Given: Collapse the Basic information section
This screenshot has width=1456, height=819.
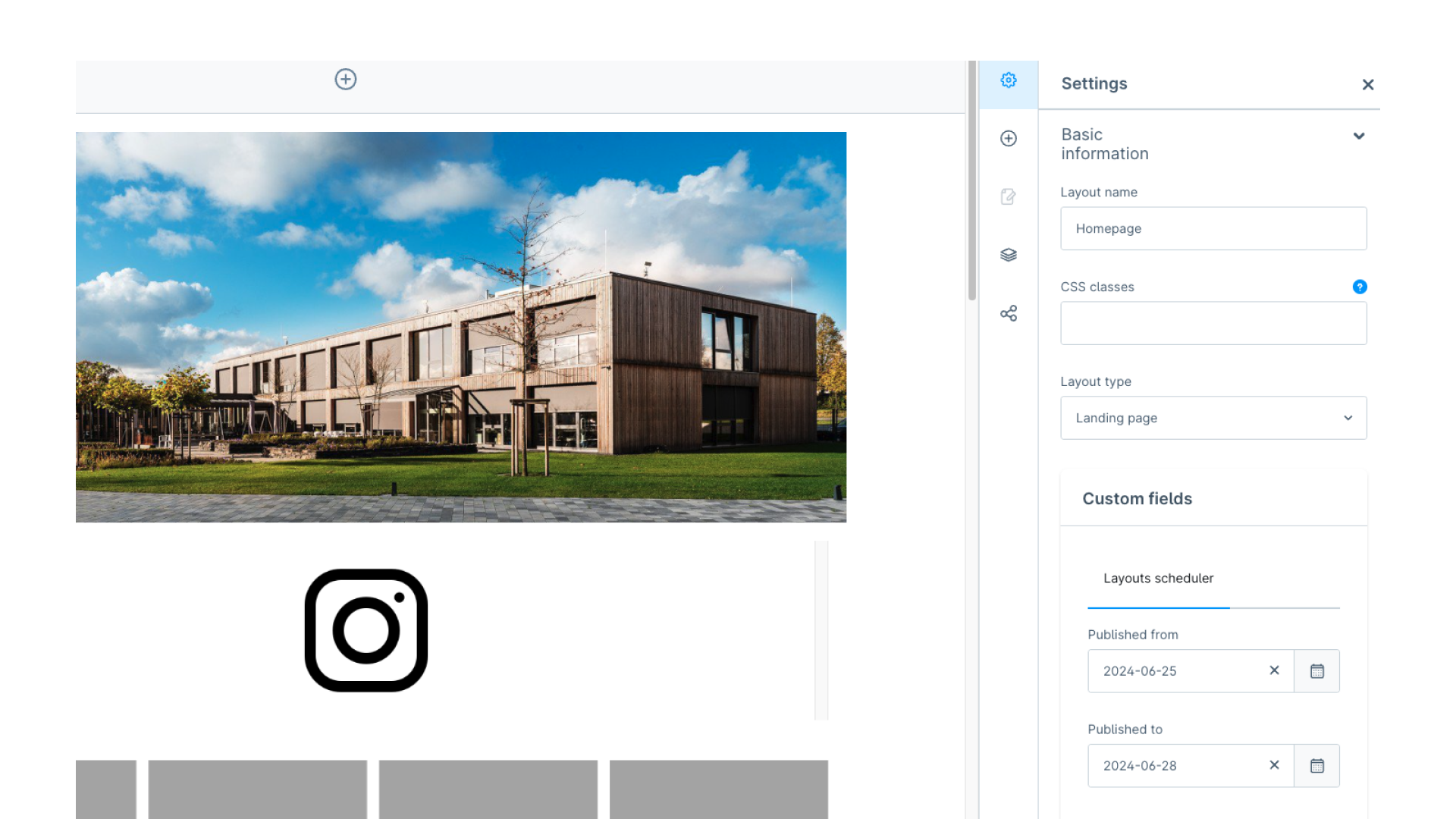Looking at the screenshot, I should pyautogui.click(x=1358, y=136).
